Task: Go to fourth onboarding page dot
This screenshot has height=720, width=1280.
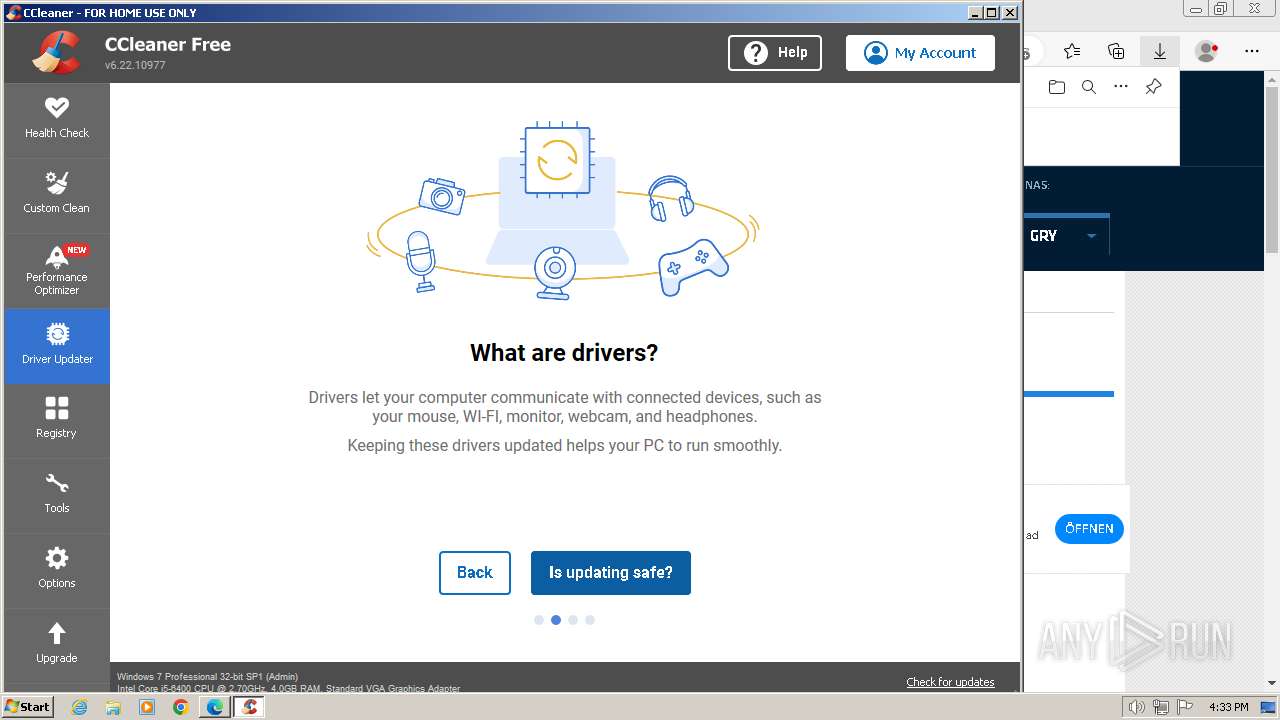Action: coord(590,620)
